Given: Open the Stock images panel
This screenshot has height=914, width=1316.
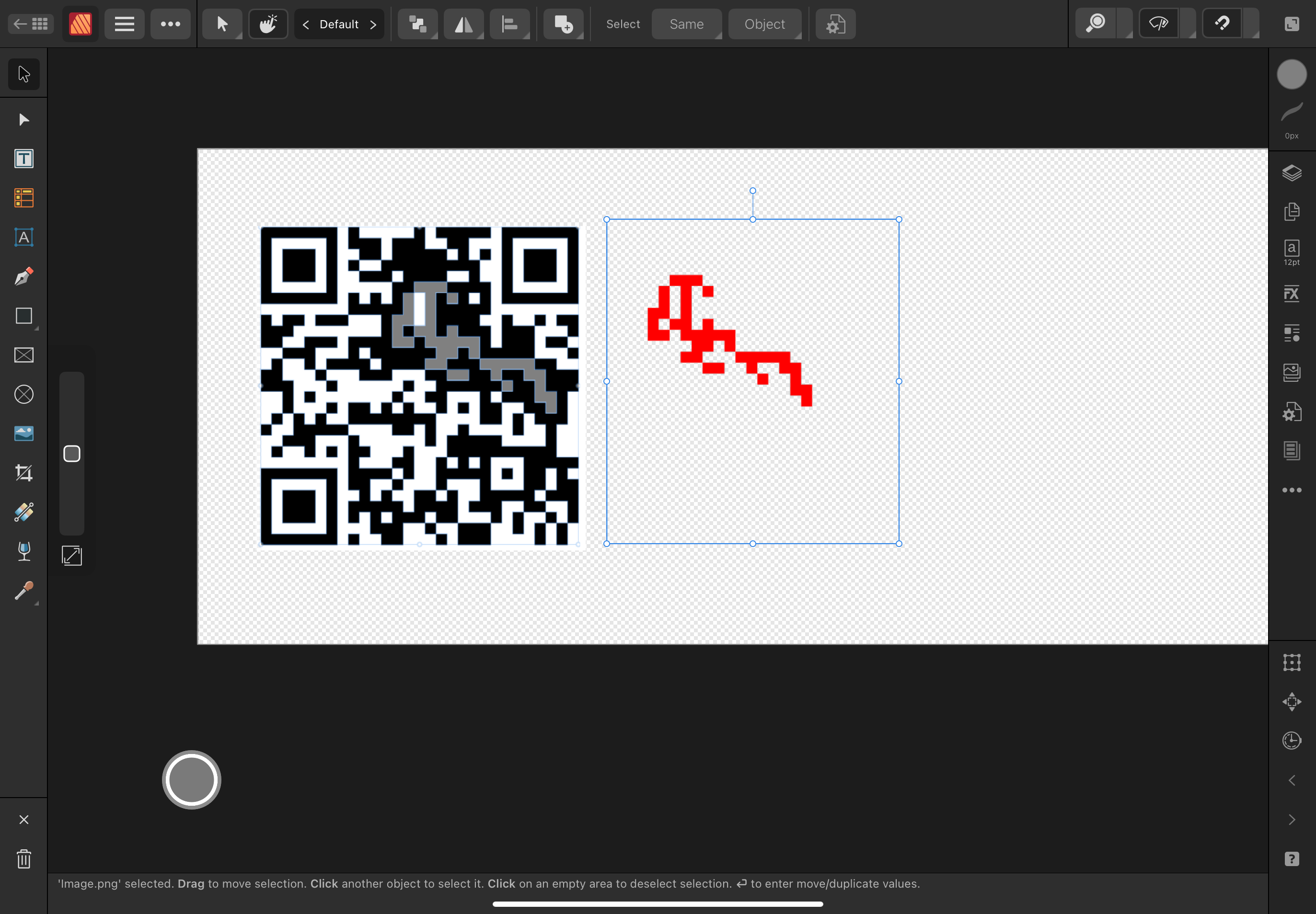Looking at the screenshot, I should [1292, 372].
